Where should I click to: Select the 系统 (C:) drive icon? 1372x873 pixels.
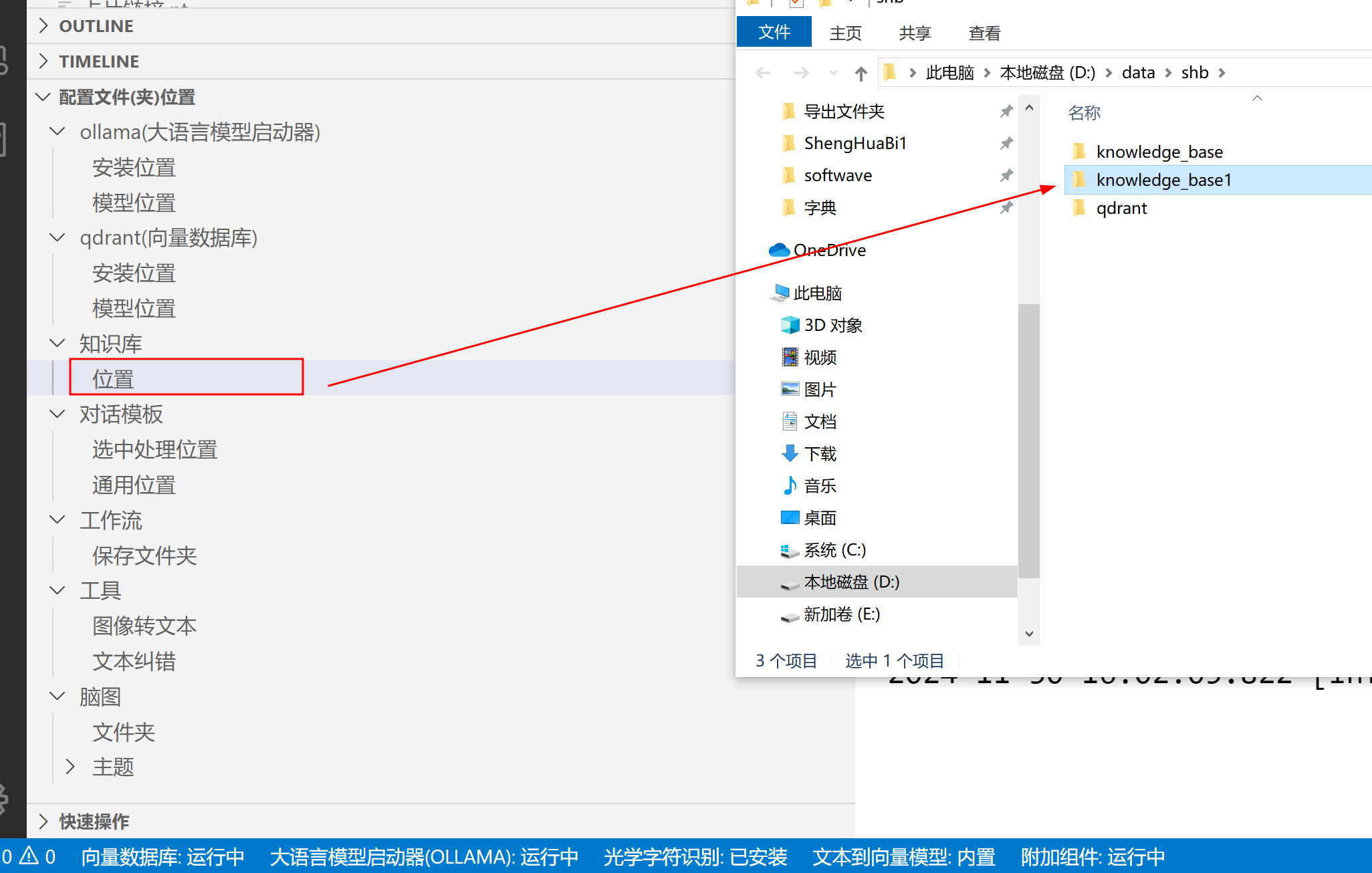click(790, 550)
